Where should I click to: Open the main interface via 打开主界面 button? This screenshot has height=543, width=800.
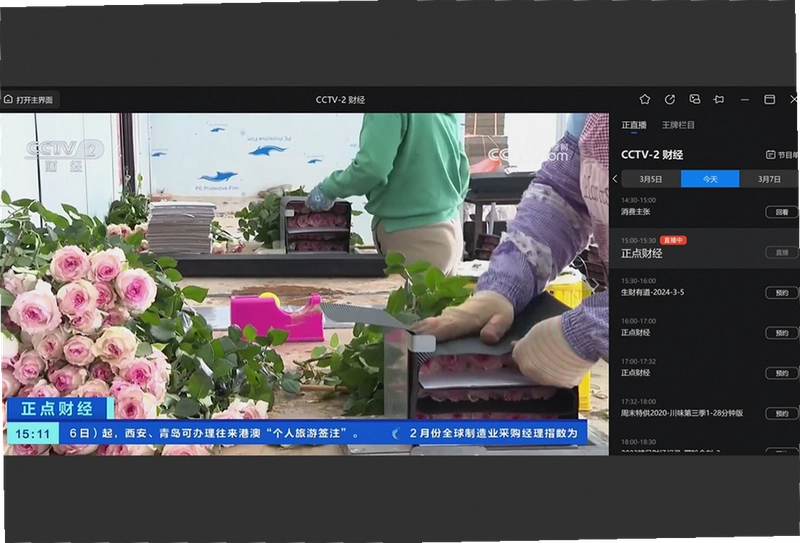point(29,100)
